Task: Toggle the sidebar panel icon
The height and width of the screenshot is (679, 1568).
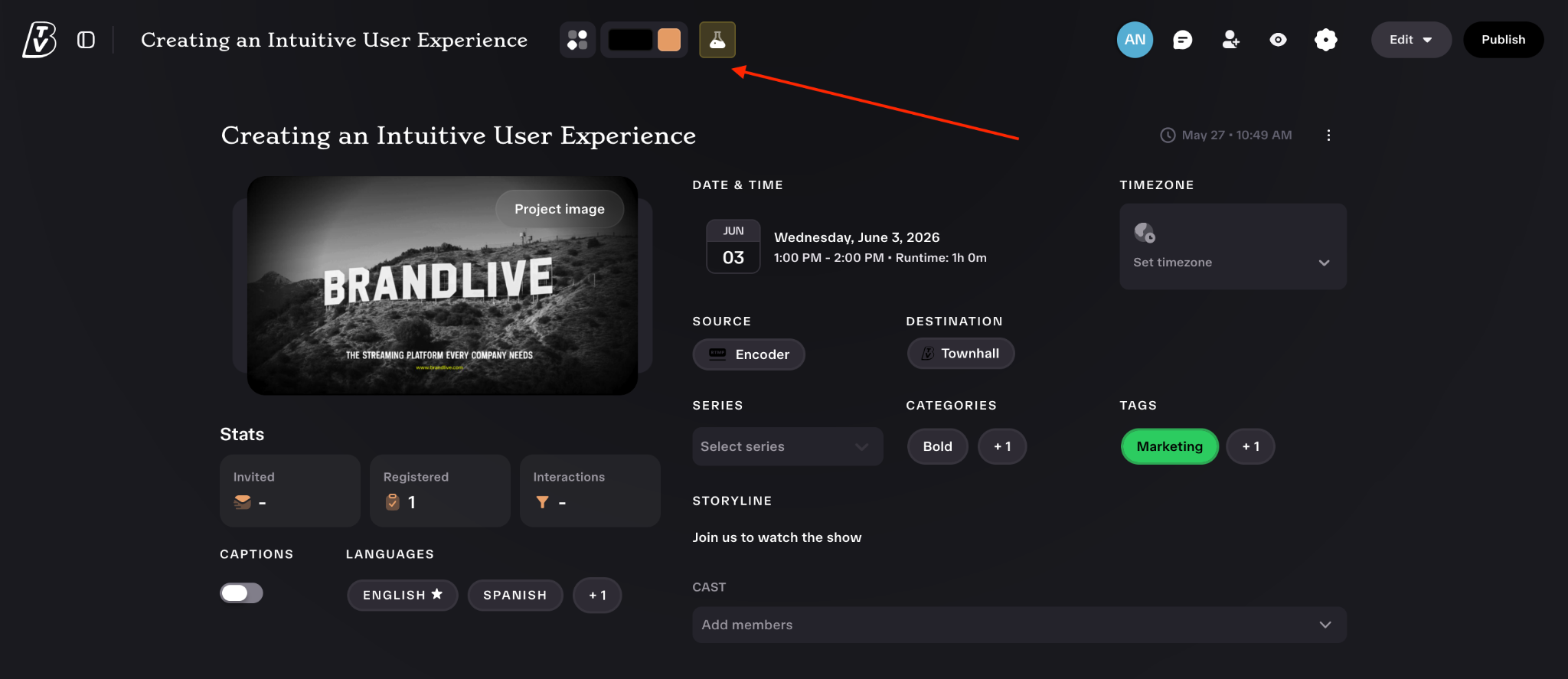Action: coord(87,40)
